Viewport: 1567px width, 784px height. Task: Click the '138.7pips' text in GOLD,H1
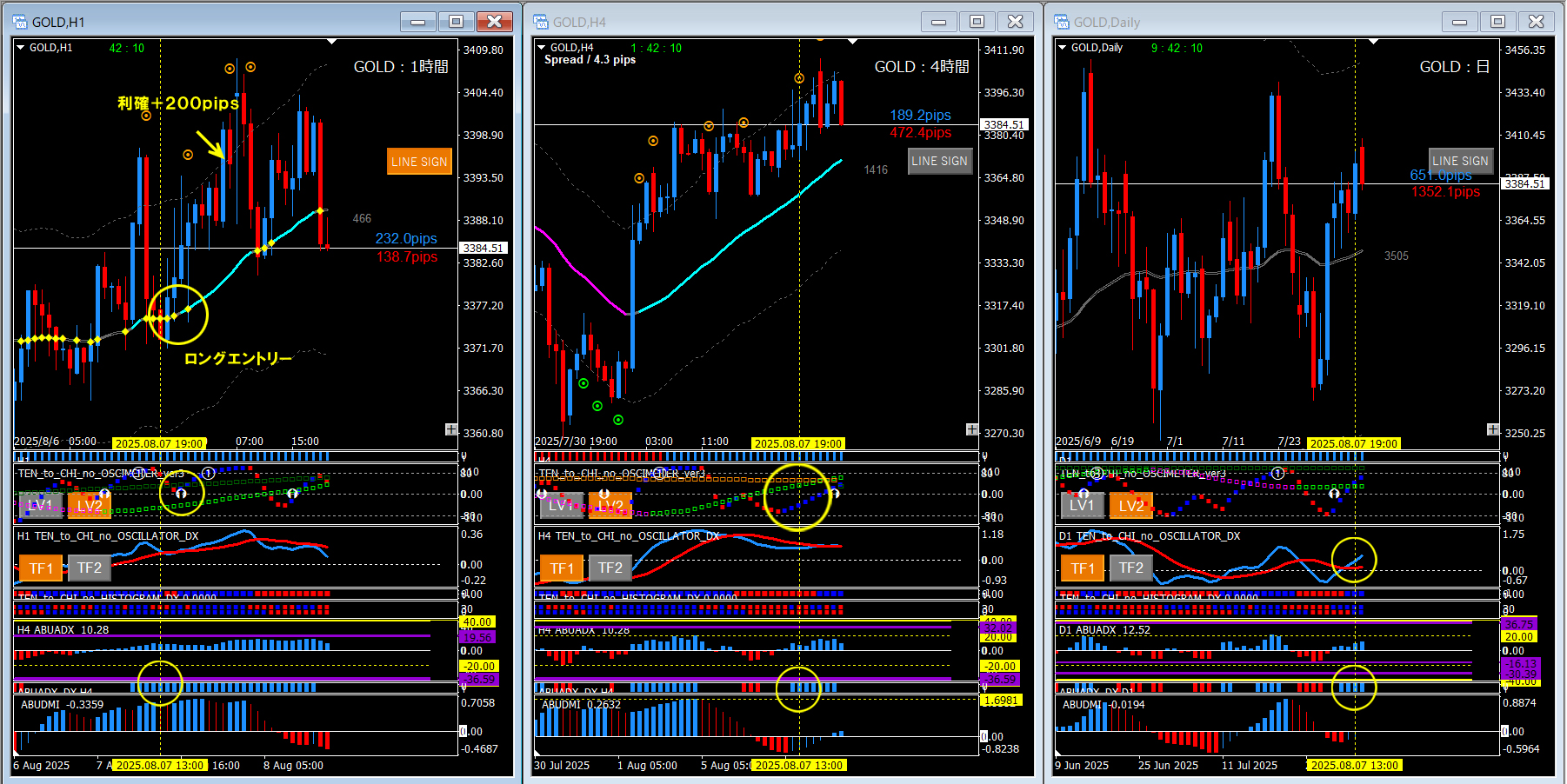406,256
